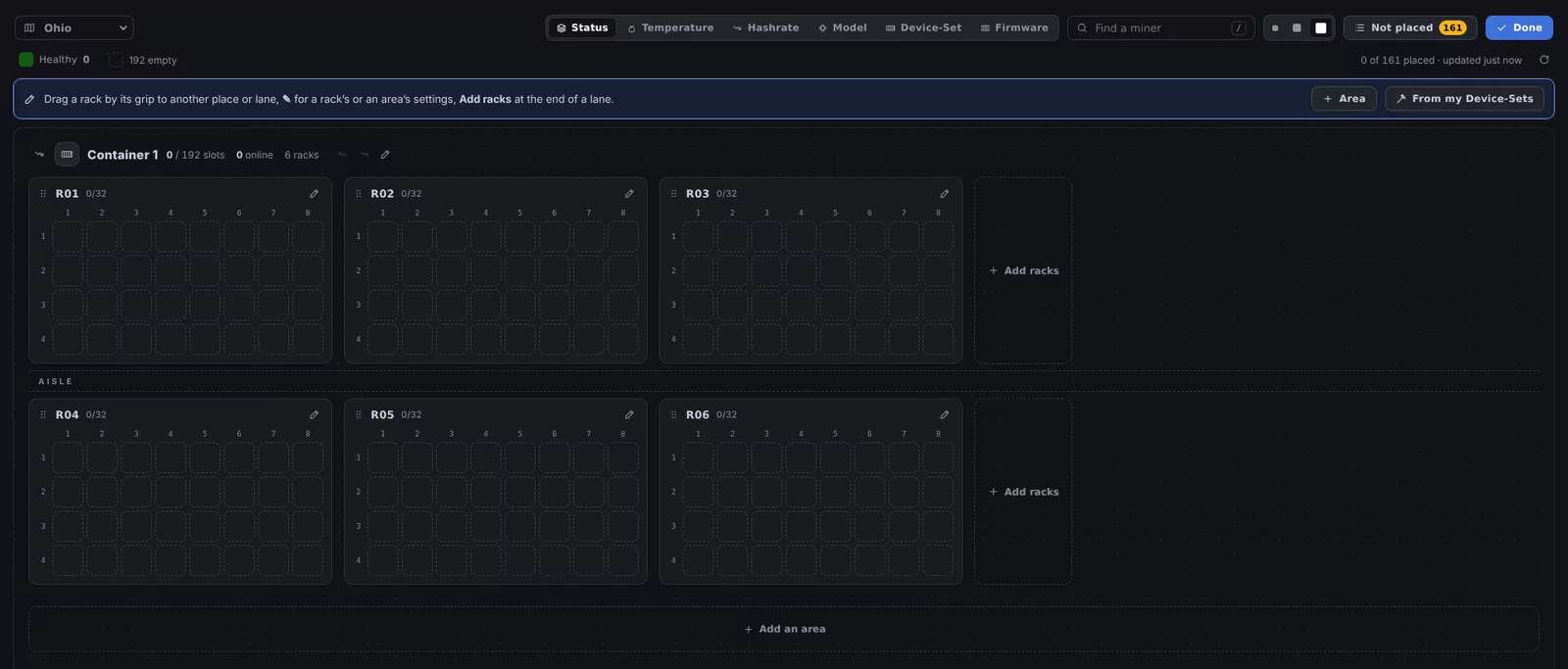Click Add racks in the upper lane

tap(1023, 270)
